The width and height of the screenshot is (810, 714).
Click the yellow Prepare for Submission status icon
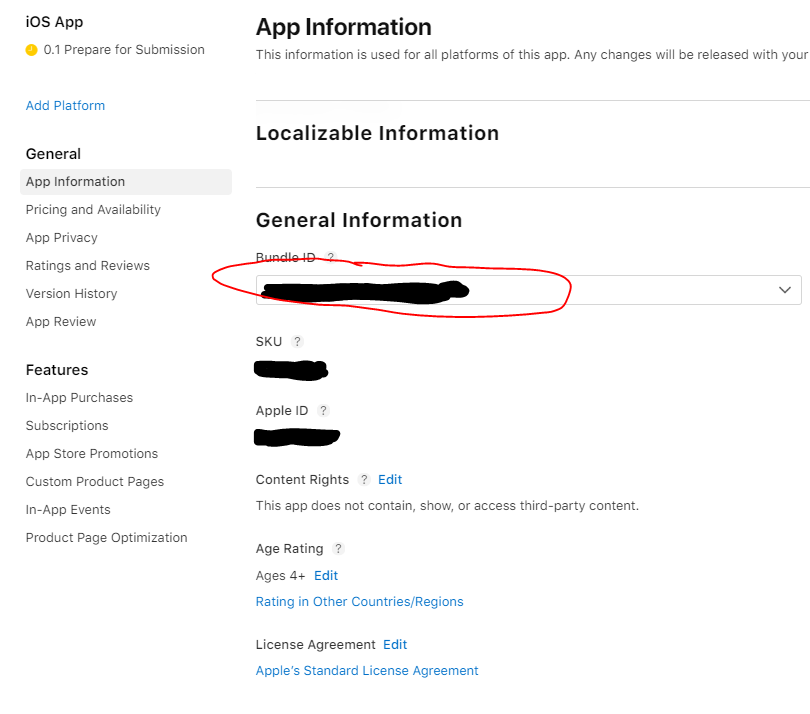31,50
